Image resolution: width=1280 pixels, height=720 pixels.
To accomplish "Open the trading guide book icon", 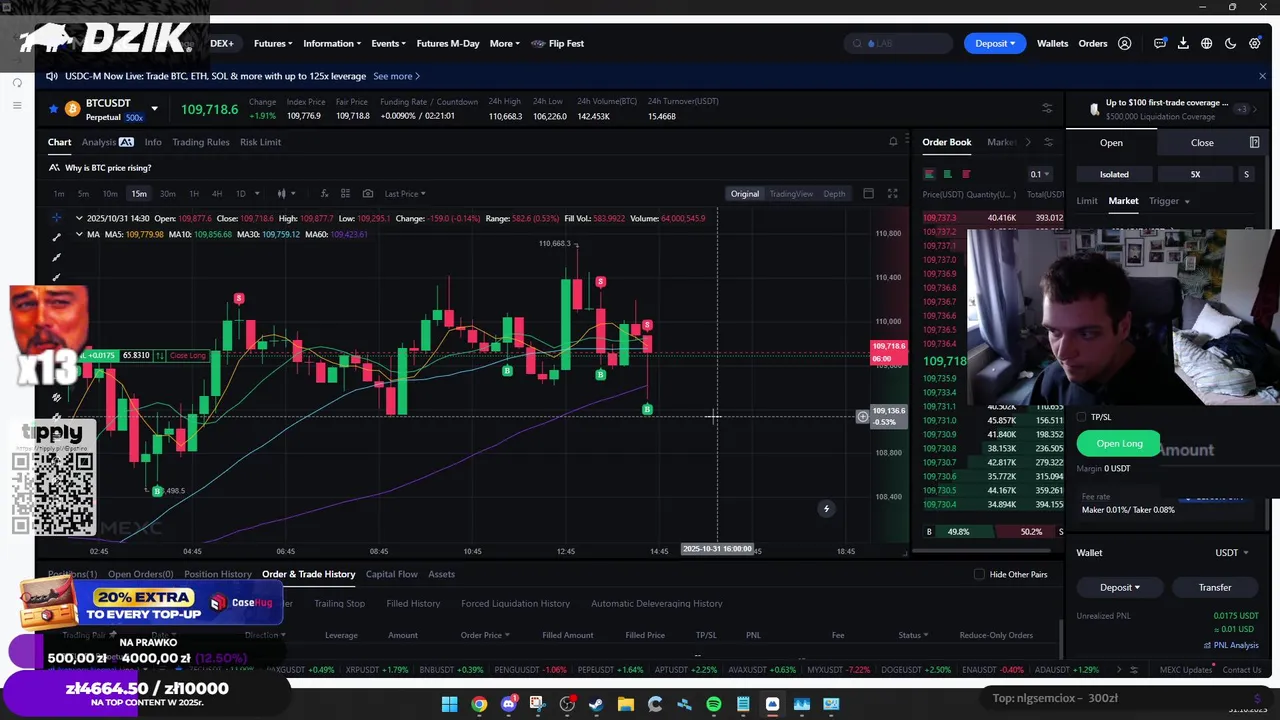I will point(1254,143).
